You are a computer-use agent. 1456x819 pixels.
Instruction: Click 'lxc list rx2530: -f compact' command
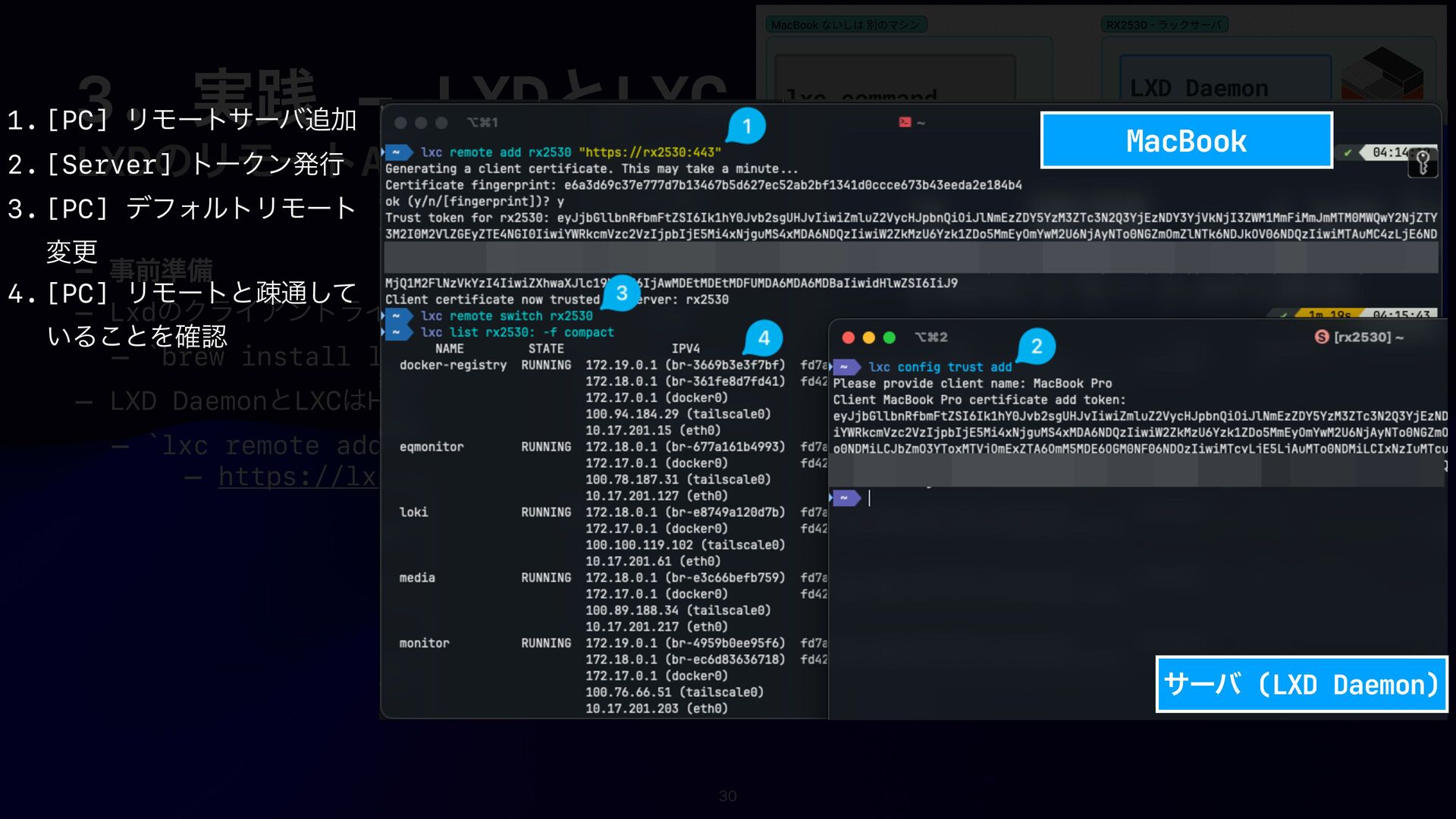[x=517, y=332]
